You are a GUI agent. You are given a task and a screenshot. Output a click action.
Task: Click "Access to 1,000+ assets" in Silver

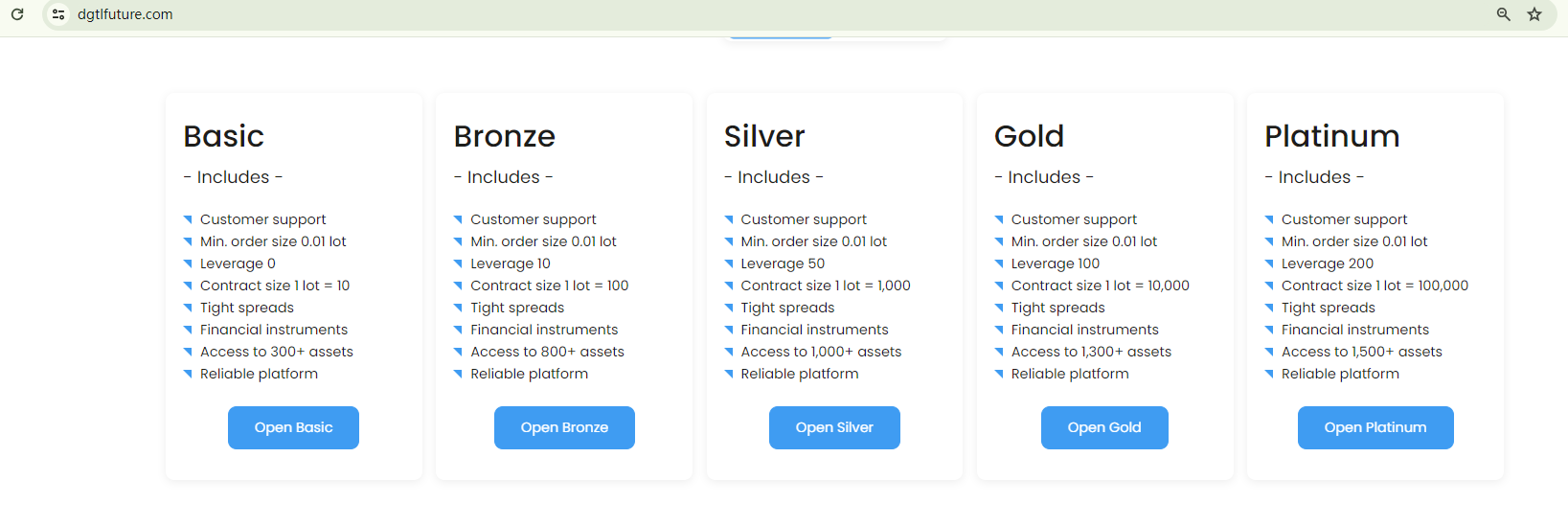pyautogui.click(x=821, y=352)
